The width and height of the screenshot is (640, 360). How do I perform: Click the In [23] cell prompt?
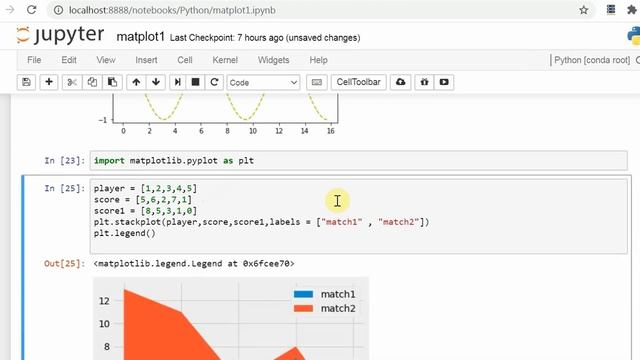[64, 160]
